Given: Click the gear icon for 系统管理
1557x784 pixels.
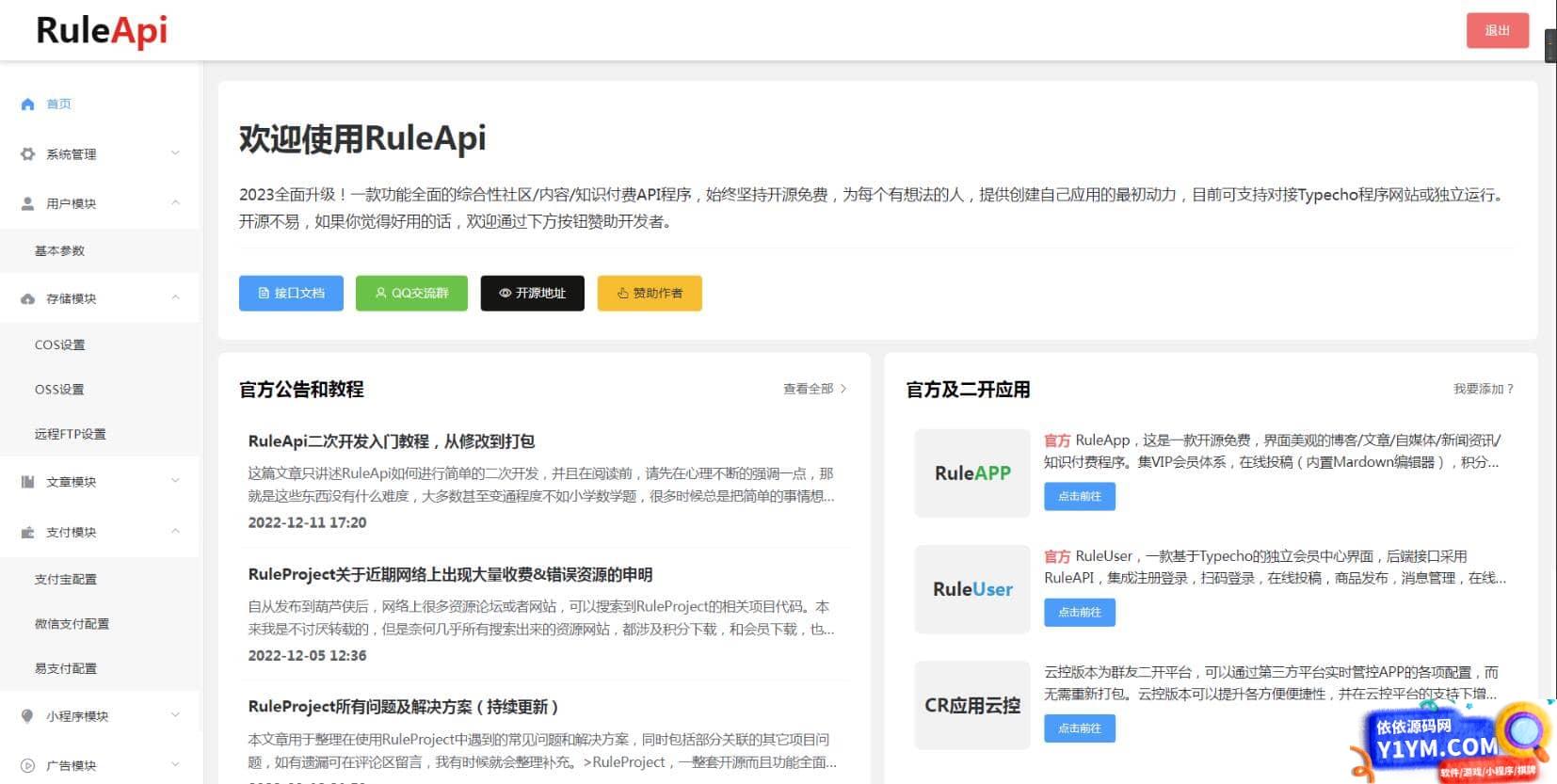Looking at the screenshot, I should (x=27, y=153).
